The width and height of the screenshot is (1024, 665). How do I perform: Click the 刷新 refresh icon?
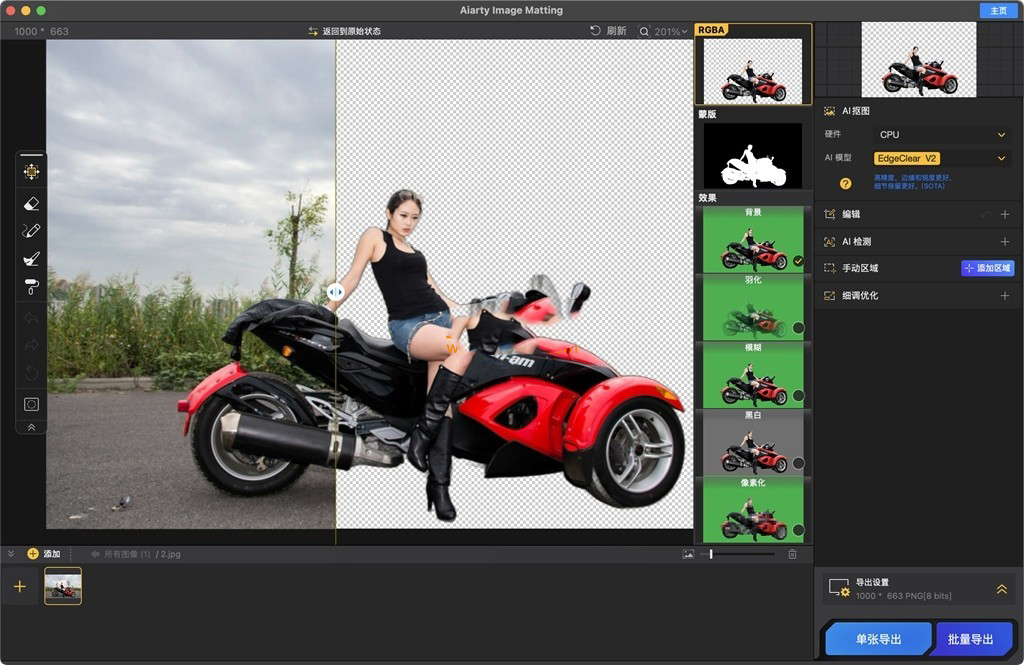596,31
